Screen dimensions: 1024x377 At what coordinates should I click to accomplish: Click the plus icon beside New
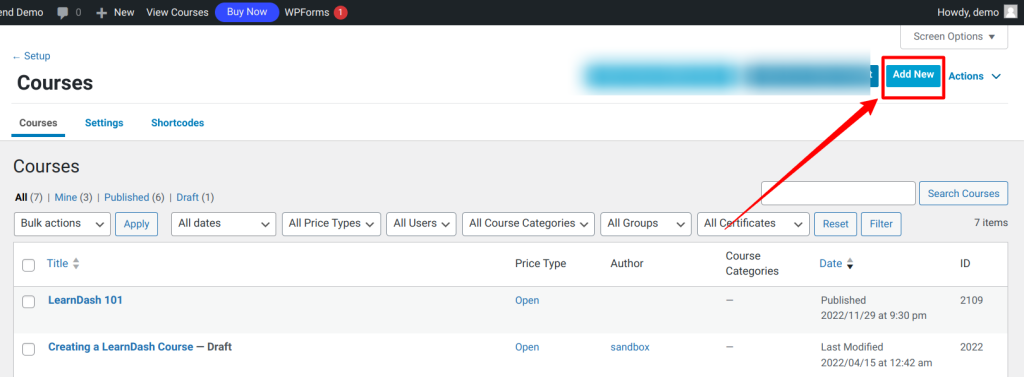coord(101,12)
